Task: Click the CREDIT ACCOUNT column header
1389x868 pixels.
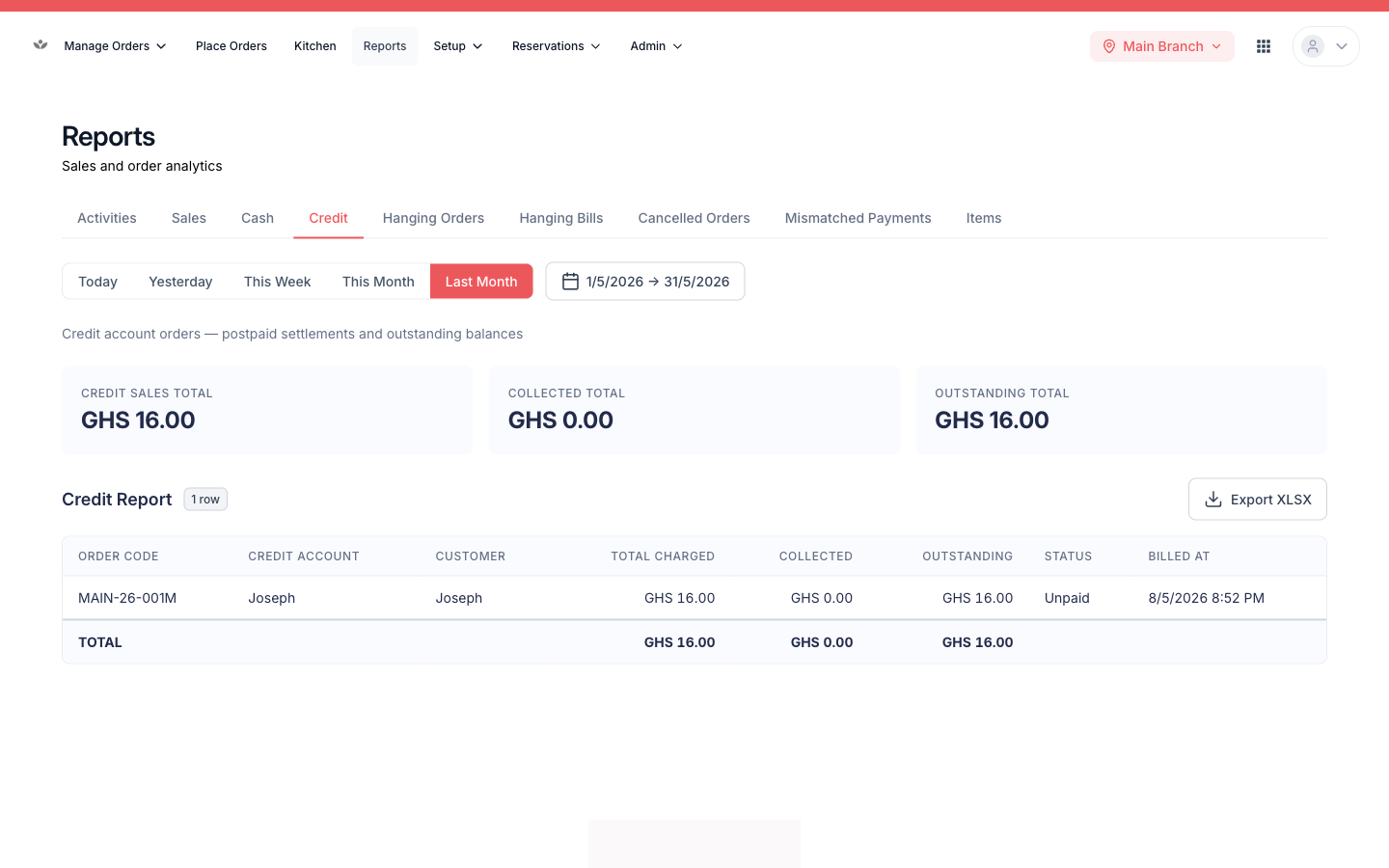Action: (x=304, y=556)
